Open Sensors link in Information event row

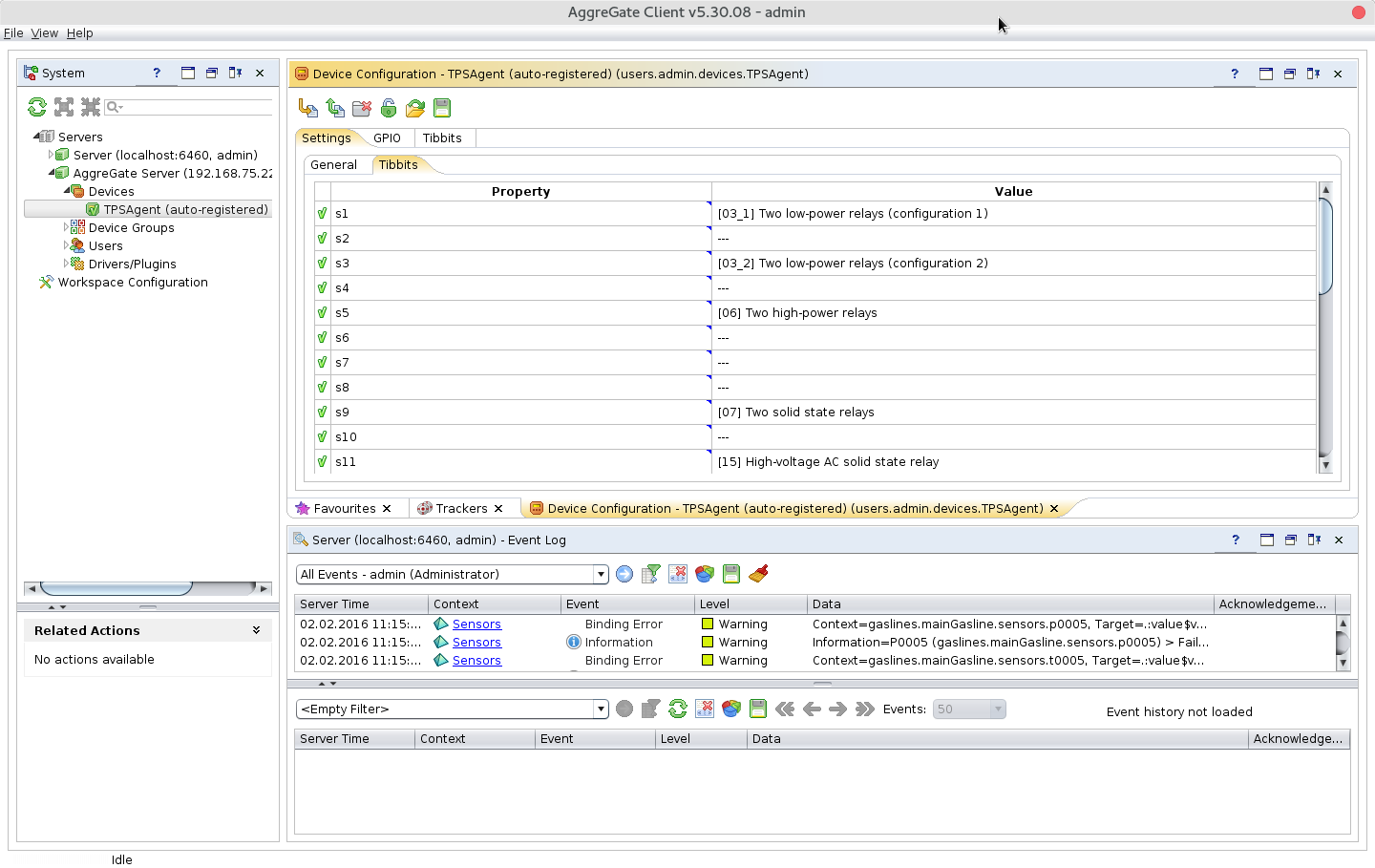point(476,642)
